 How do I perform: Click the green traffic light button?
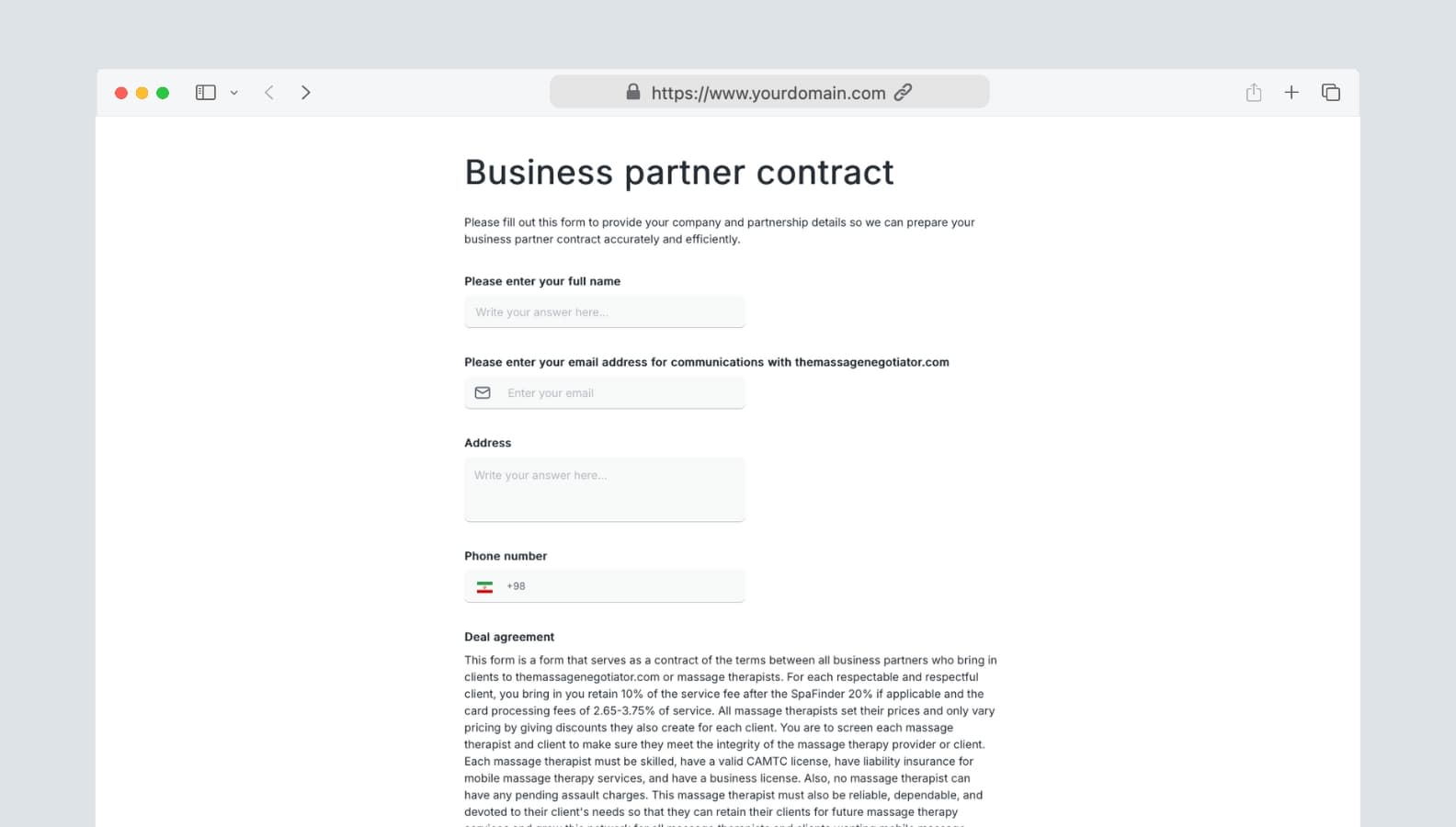[163, 92]
